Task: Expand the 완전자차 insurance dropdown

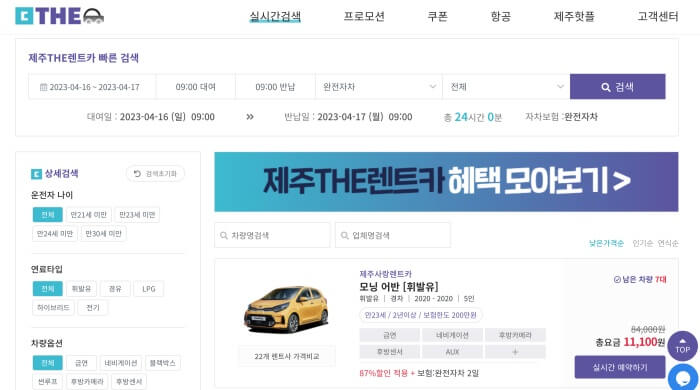Action: pos(379,87)
